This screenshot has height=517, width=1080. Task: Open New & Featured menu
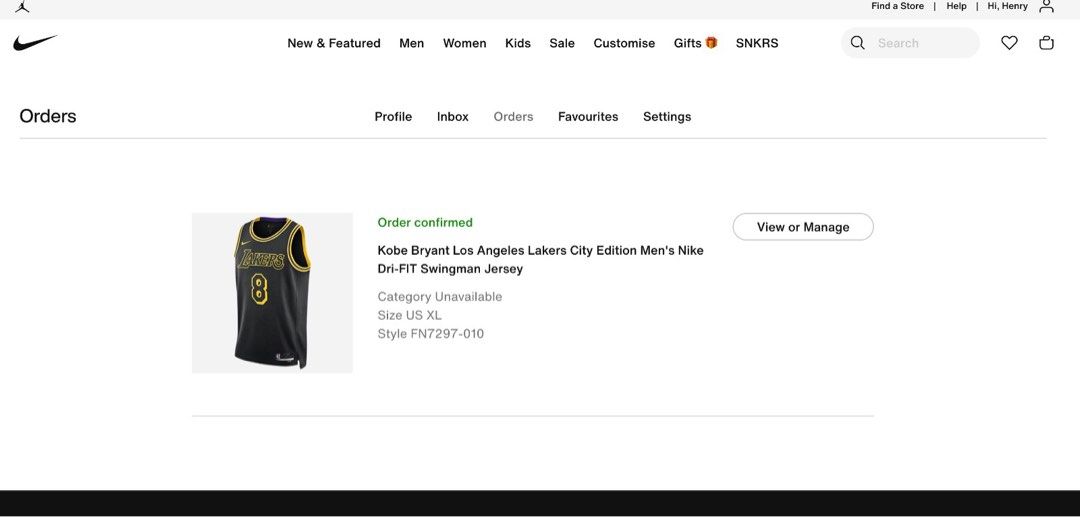pyautogui.click(x=334, y=43)
